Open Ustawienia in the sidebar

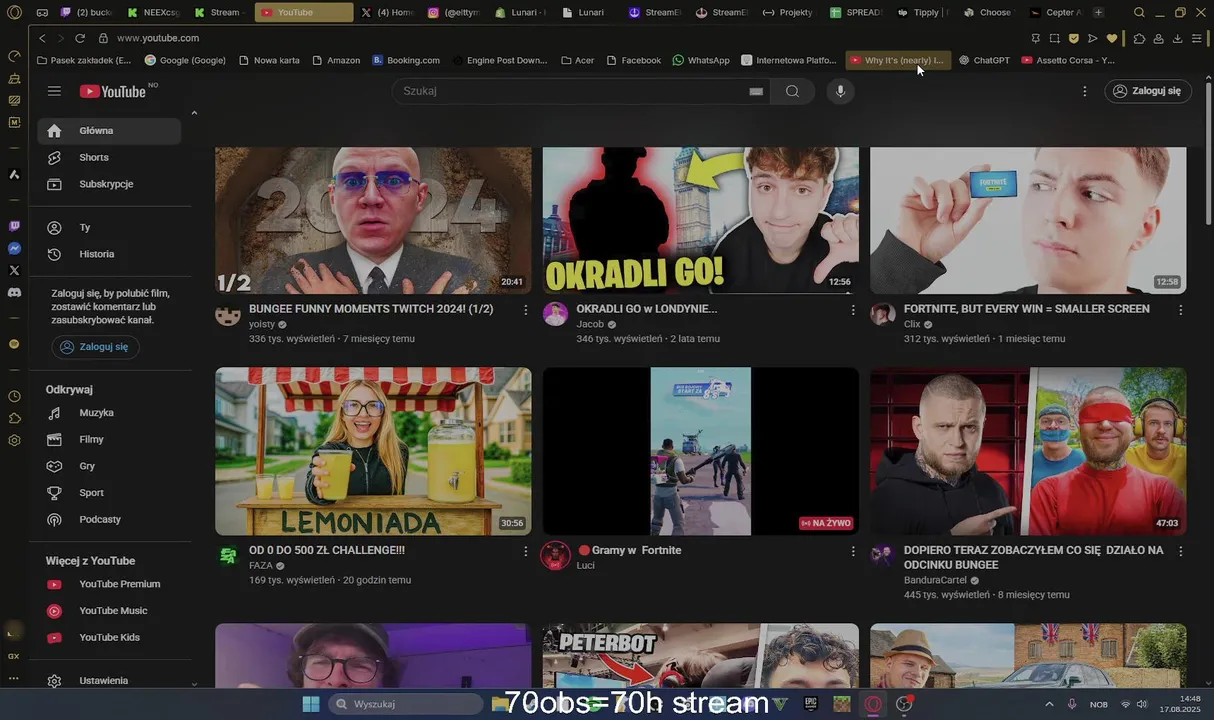pos(110,681)
